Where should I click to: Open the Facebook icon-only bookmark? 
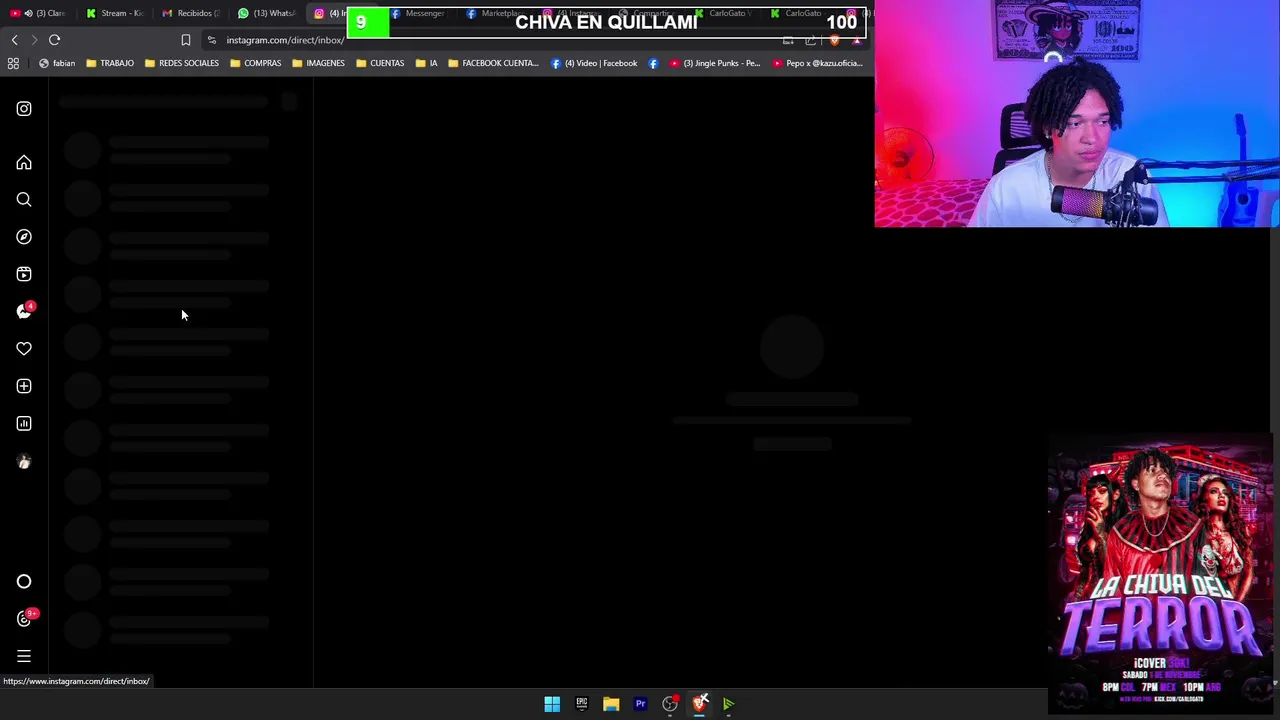(x=653, y=63)
